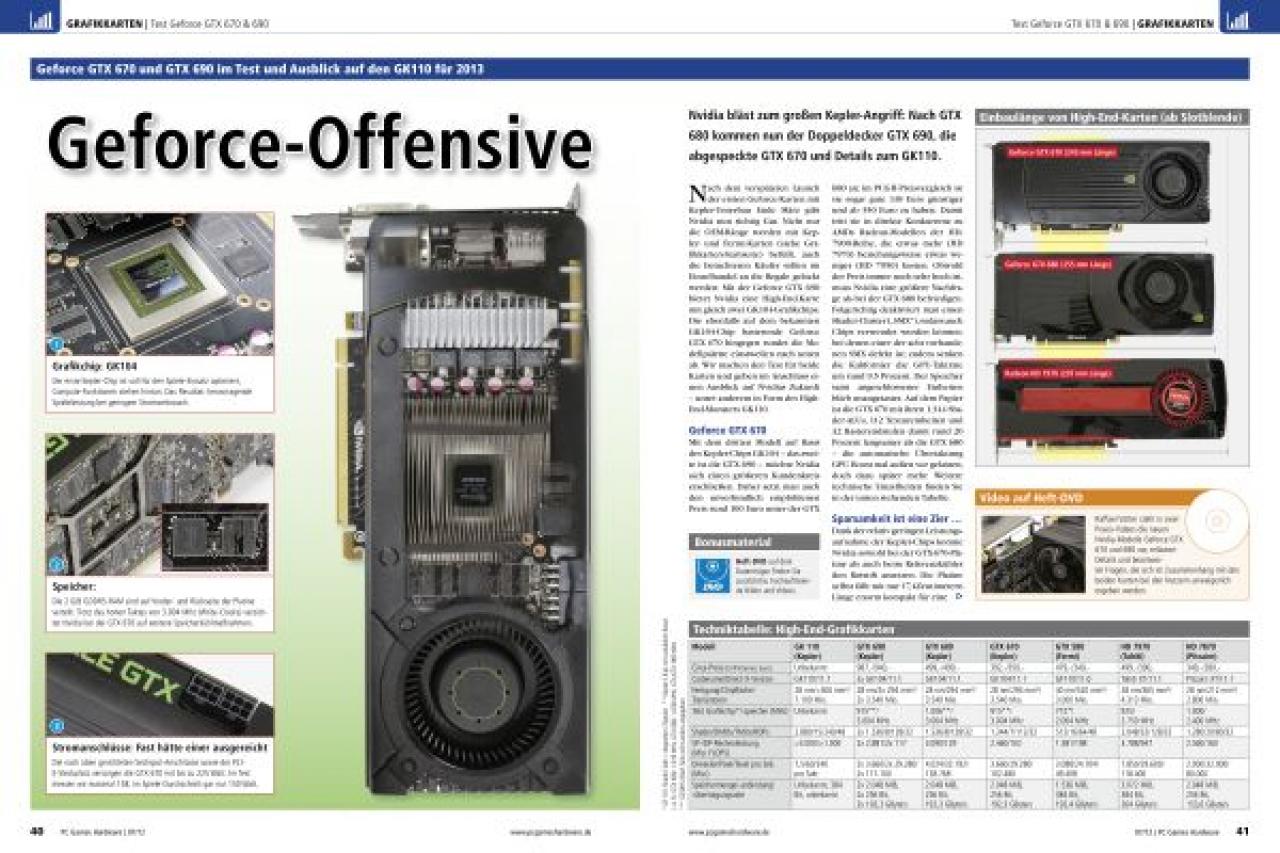This screenshot has width=1280, height=853.
Task: Open the memory chips photo above Speicher
Action: coord(160,503)
